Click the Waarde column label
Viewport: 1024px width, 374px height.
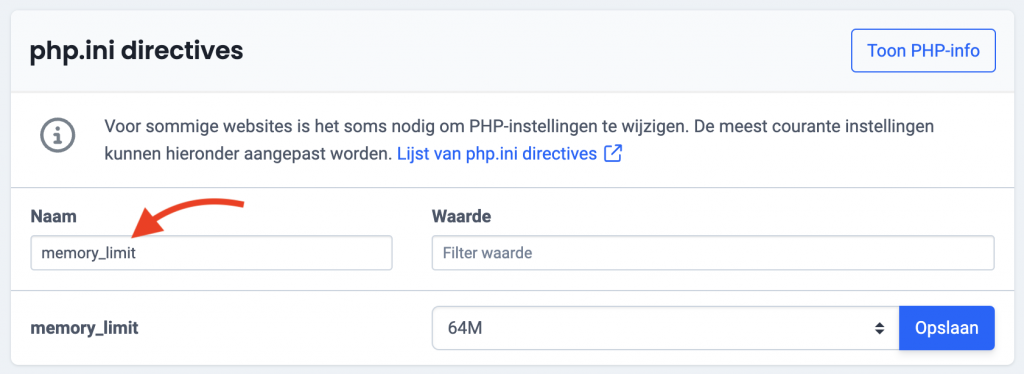tap(461, 217)
